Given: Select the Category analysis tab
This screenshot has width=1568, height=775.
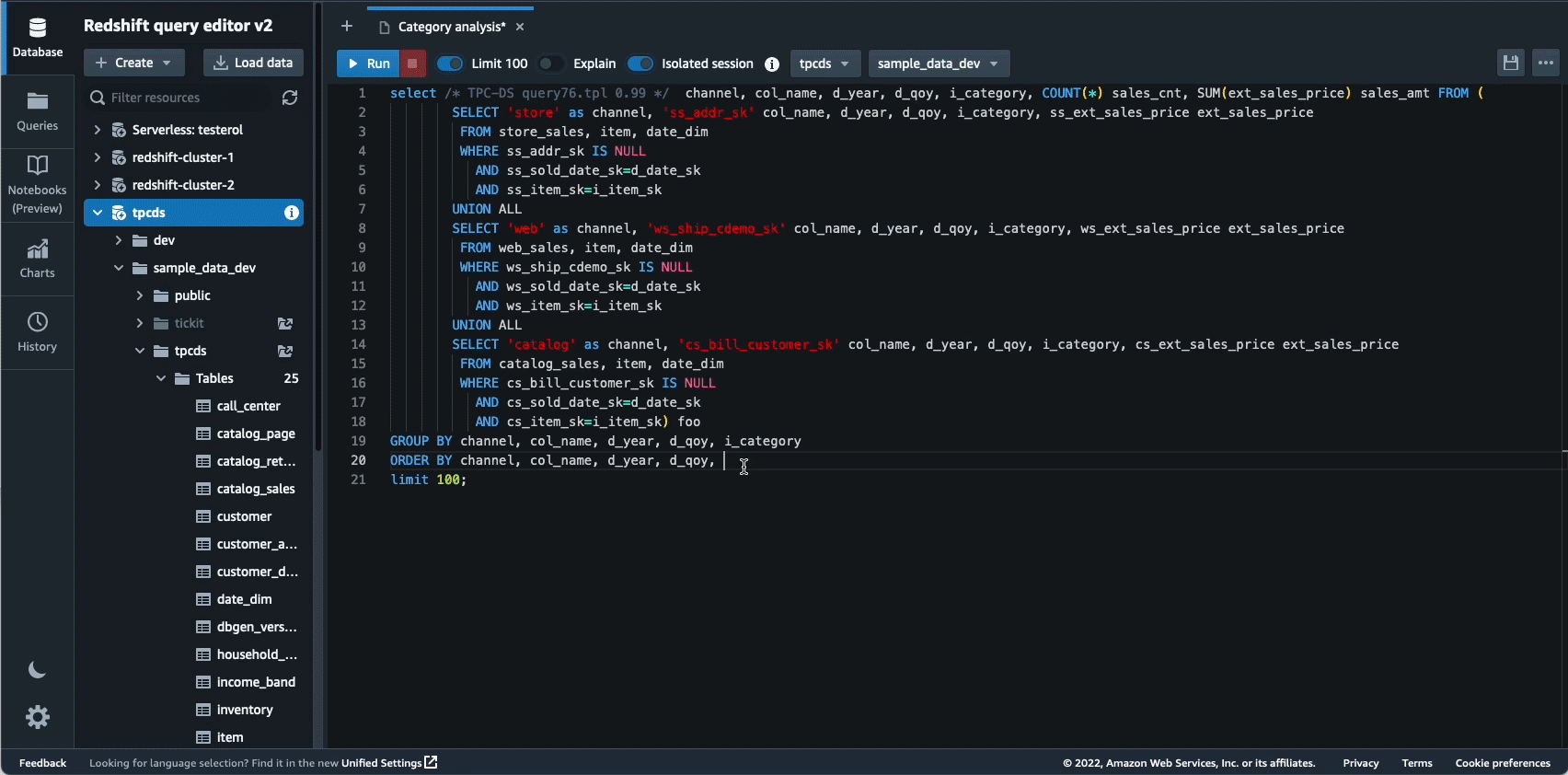Looking at the screenshot, I should pos(451,27).
